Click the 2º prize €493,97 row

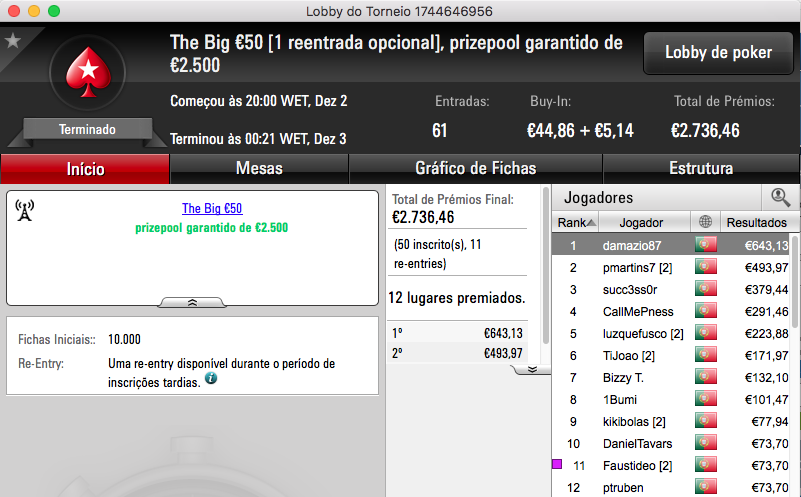pyautogui.click(x=457, y=352)
